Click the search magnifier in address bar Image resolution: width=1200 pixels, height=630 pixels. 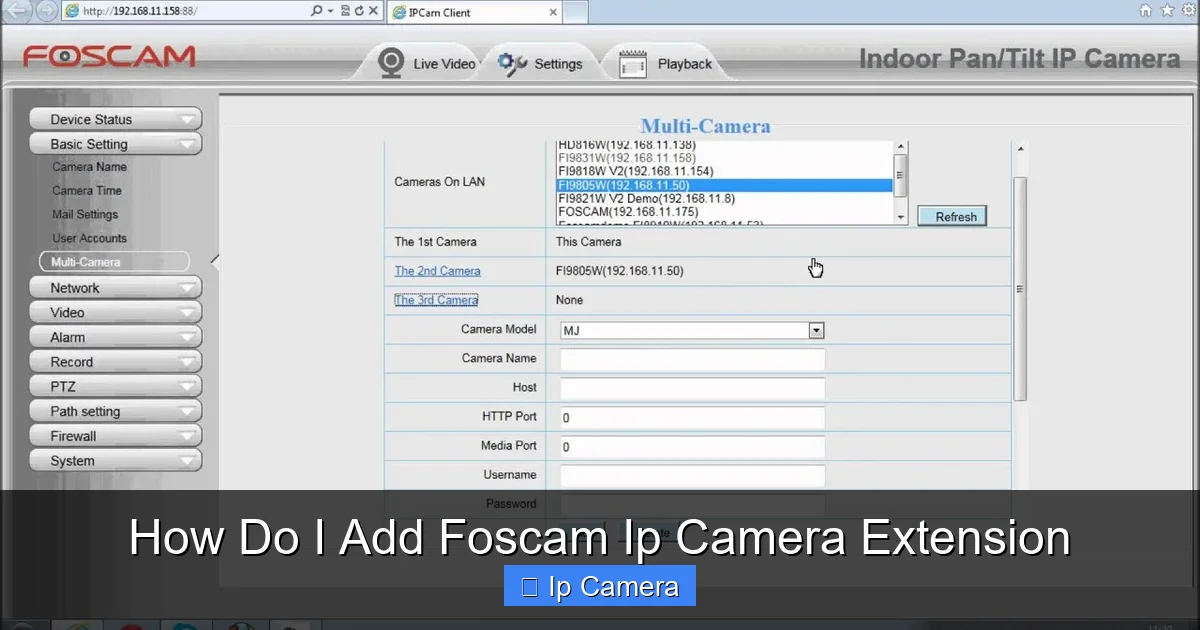coord(317,12)
